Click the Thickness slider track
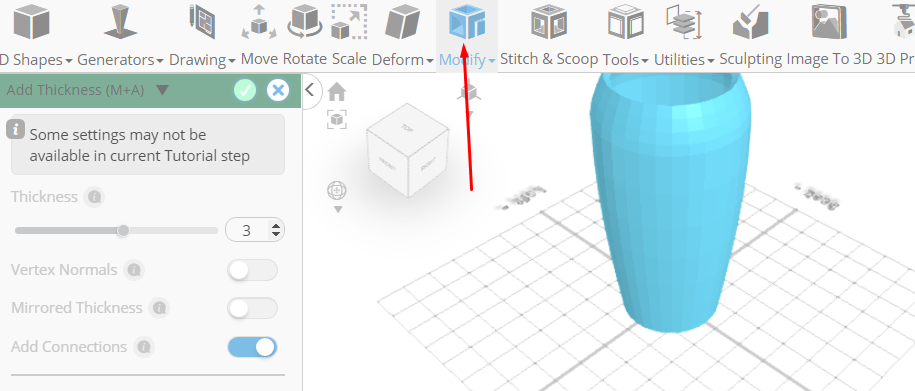The width and height of the screenshot is (915, 391). click(116, 231)
